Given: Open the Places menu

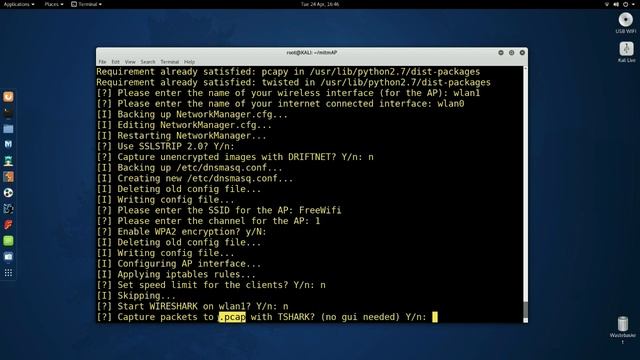Looking at the screenshot, I should [53, 4].
